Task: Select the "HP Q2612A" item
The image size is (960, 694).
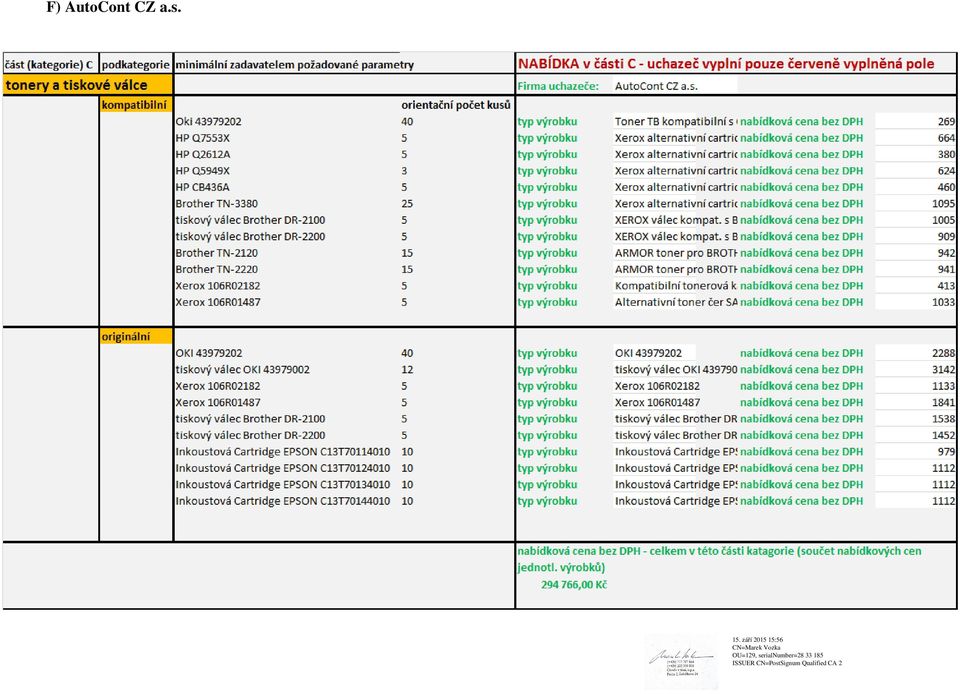Action: 203,155
